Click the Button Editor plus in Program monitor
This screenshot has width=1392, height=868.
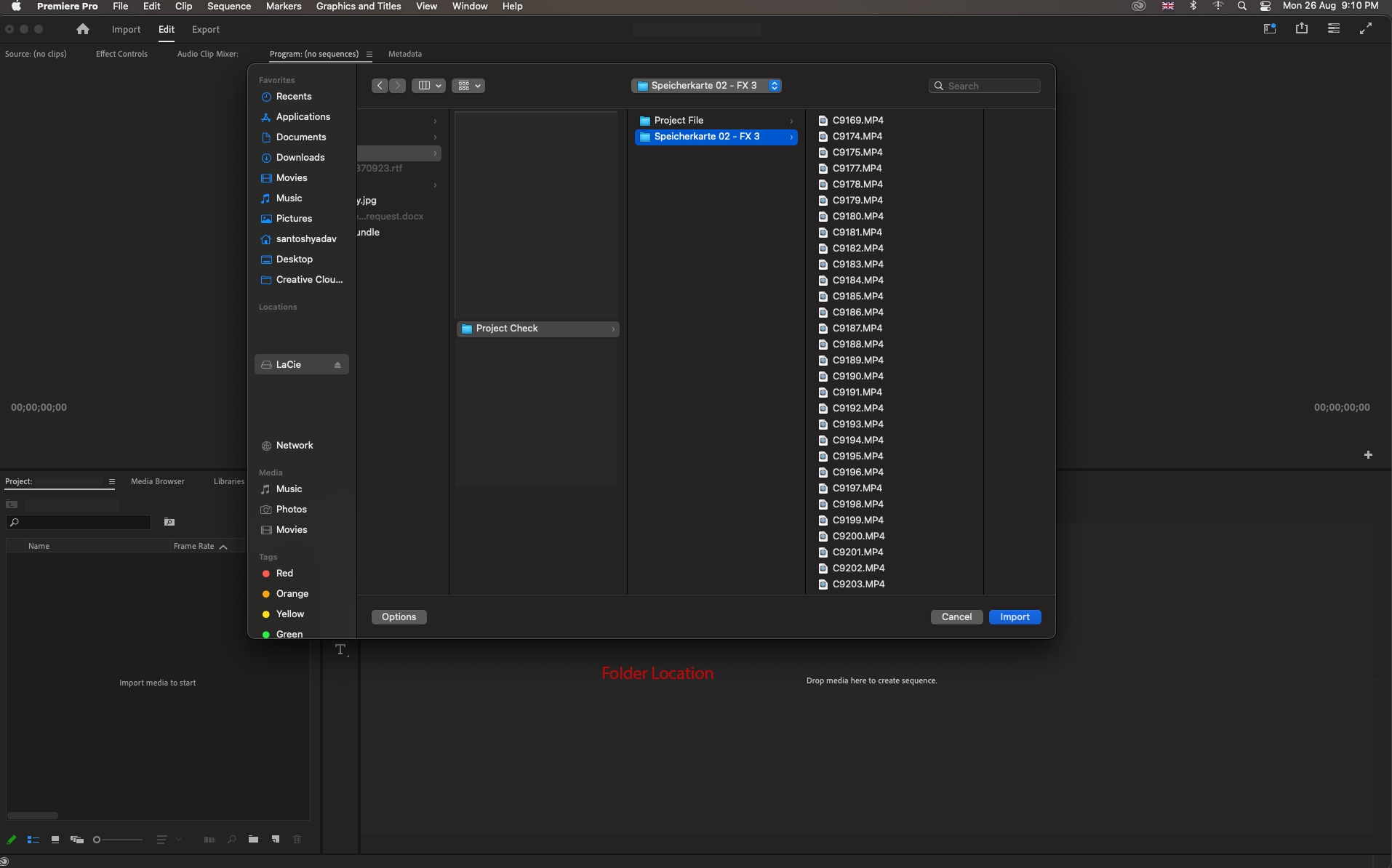(1368, 455)
